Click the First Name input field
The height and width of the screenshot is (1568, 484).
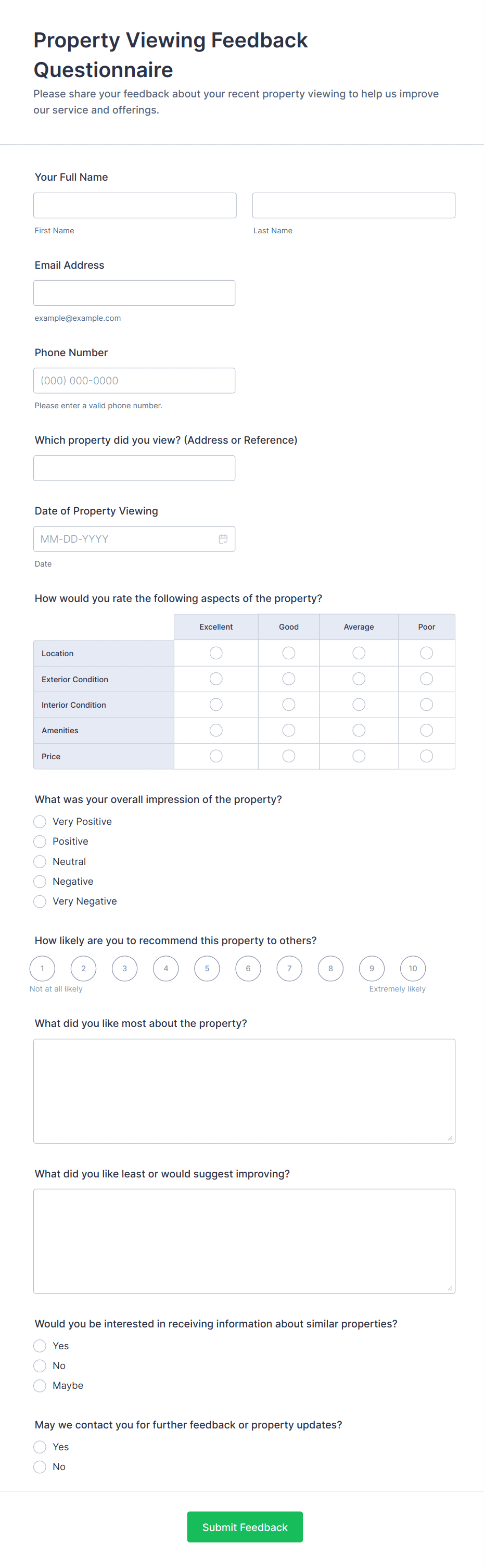(135, 206)
